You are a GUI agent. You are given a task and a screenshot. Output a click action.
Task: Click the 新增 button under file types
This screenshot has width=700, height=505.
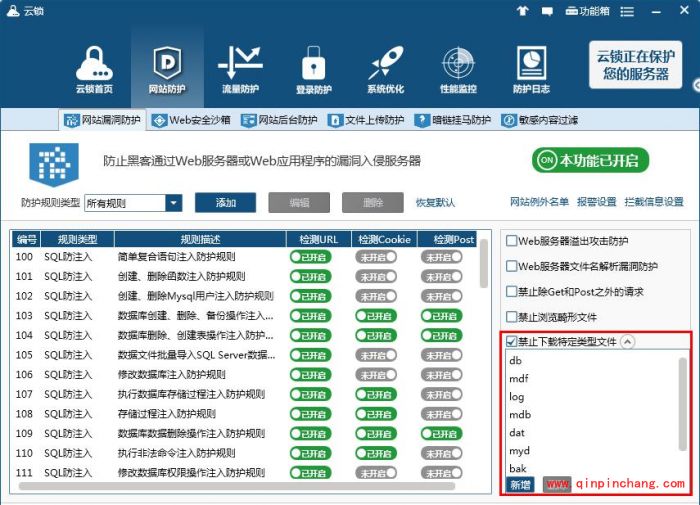[520, 485]
